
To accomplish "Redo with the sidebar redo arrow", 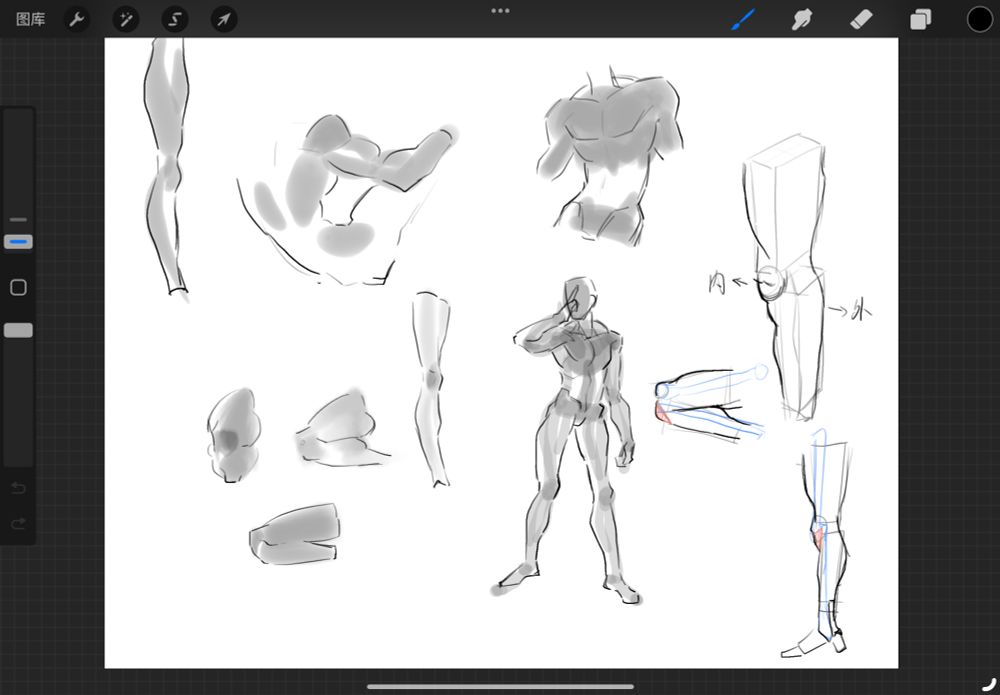I will click(x=18, y=523).
